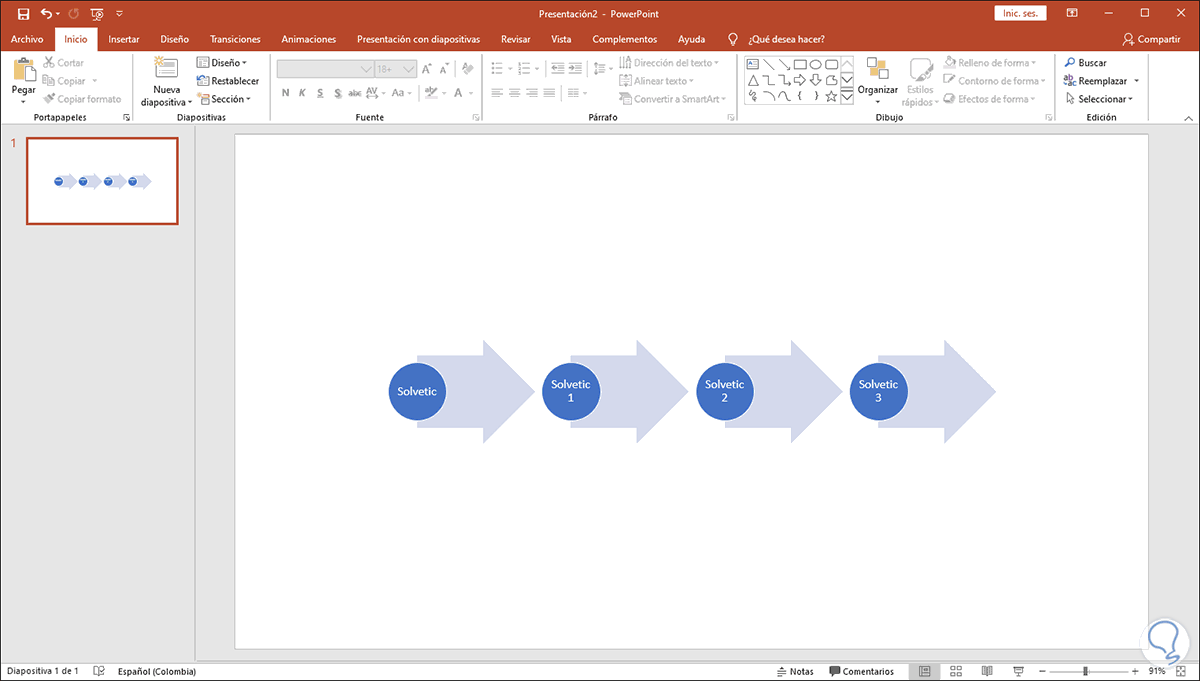Open the Portapapeles dialog launcher
This screenshot has height=681, width=1200.
pos(126,118)
